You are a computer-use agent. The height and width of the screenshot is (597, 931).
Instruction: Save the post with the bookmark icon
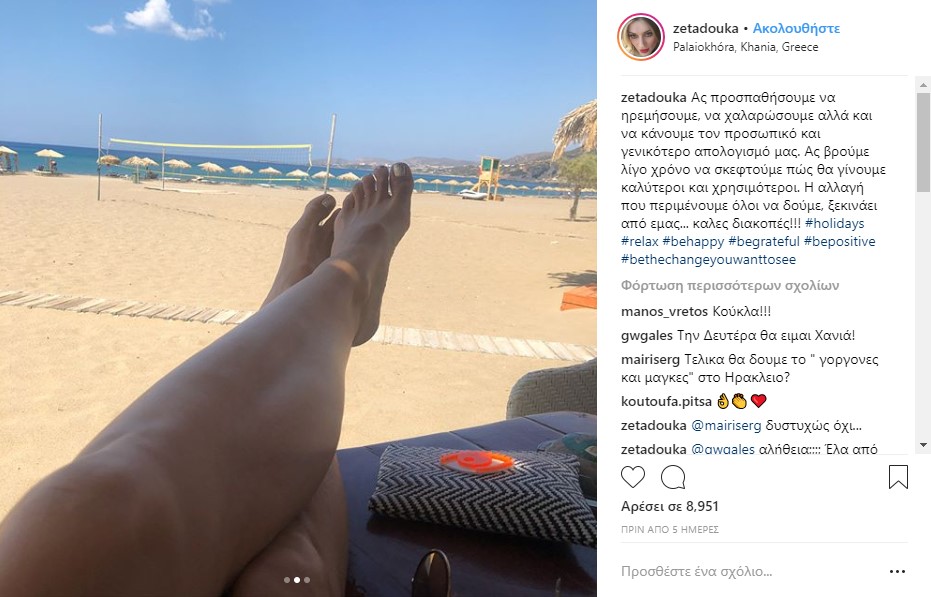[x=898, y=476]
